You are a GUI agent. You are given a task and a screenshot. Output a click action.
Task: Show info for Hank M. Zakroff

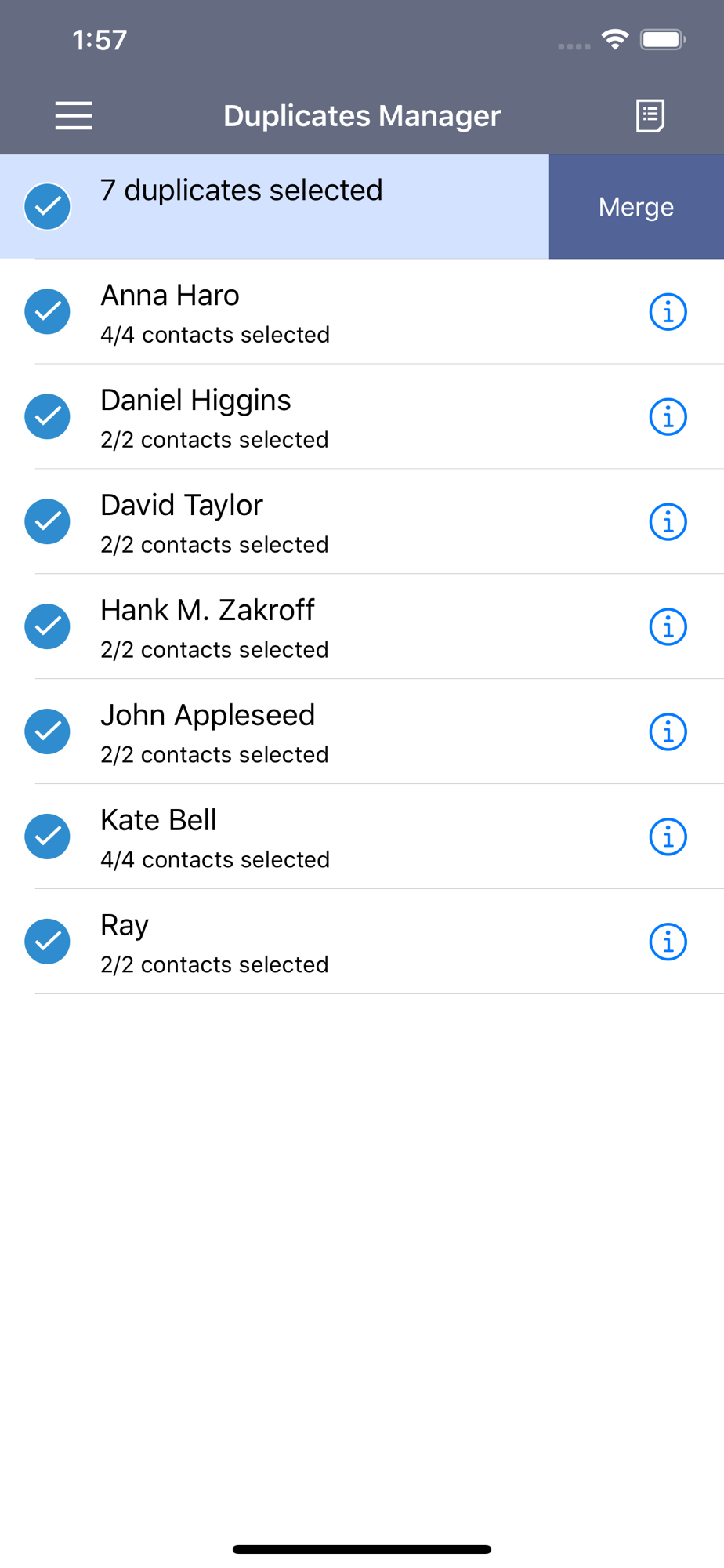click(x=668, y=627)
